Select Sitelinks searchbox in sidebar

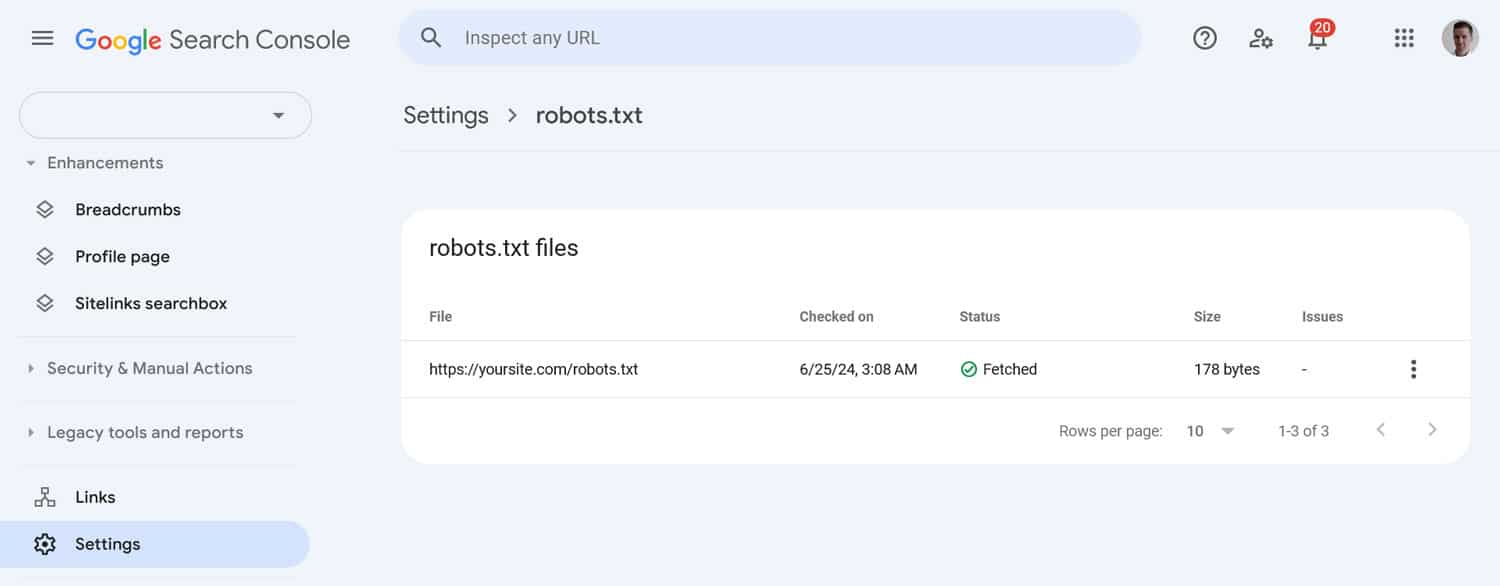[x=150, y=303]
